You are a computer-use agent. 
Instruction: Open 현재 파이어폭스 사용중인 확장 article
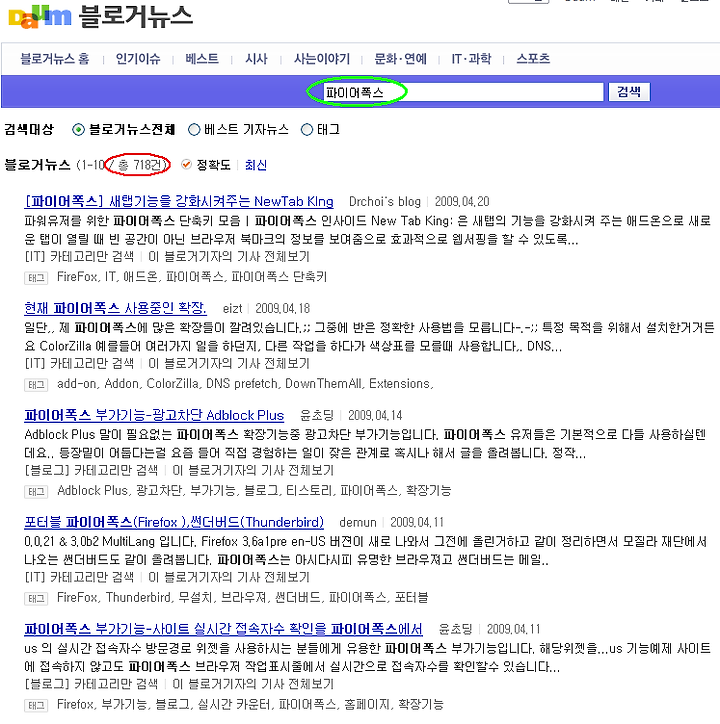click(115, 308)
